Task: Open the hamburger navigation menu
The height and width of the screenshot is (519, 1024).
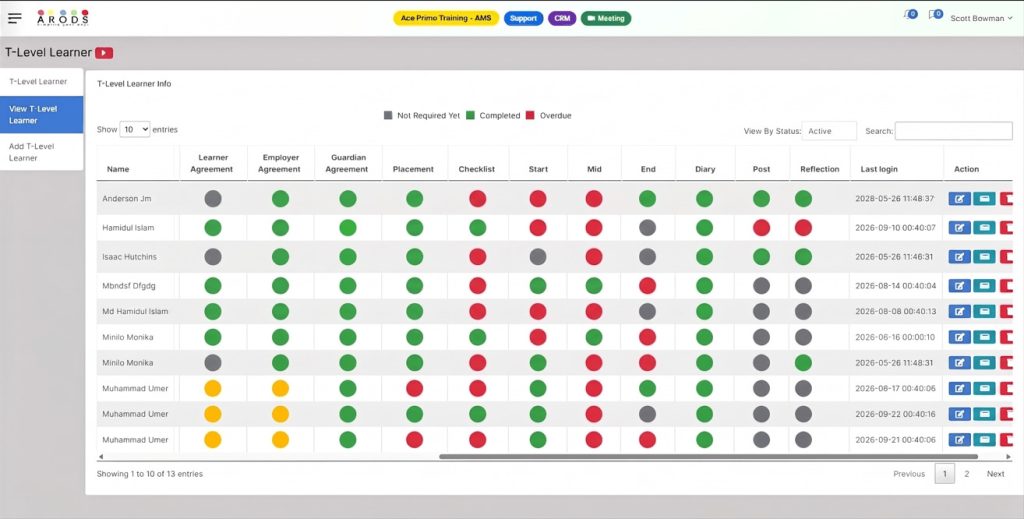Action: (x=14, y=18)
